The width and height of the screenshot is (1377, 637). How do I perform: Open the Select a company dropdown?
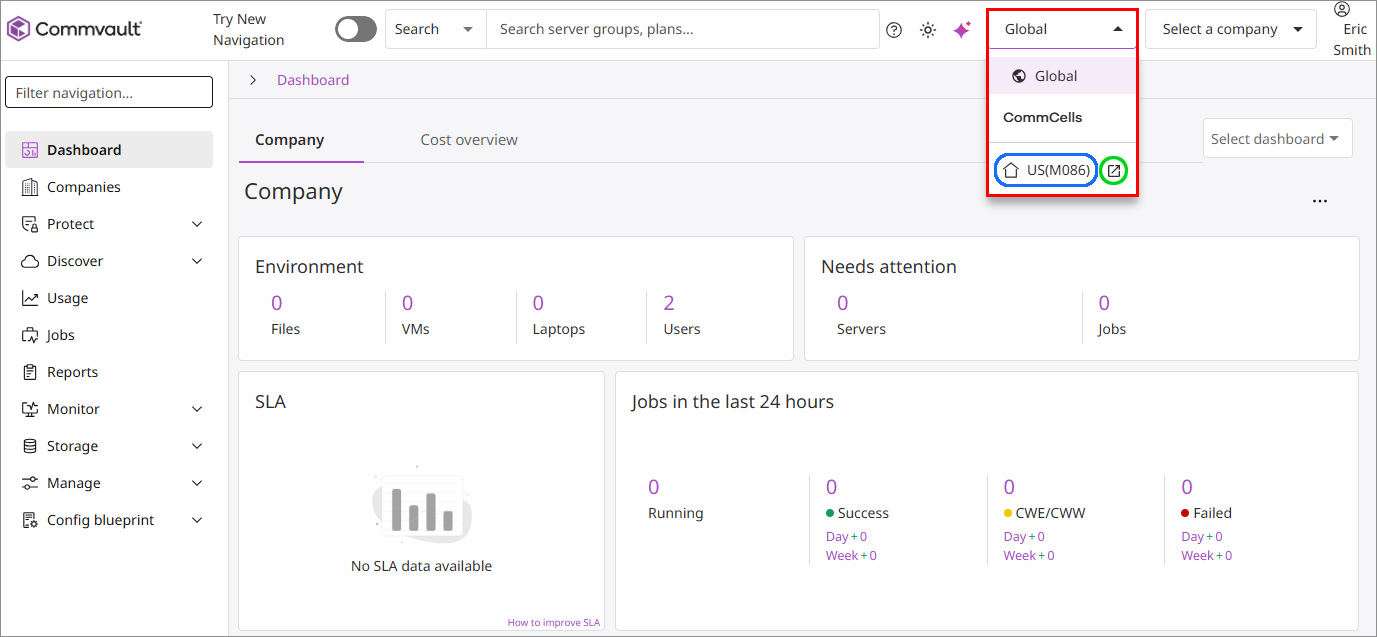coord(1230,29)
